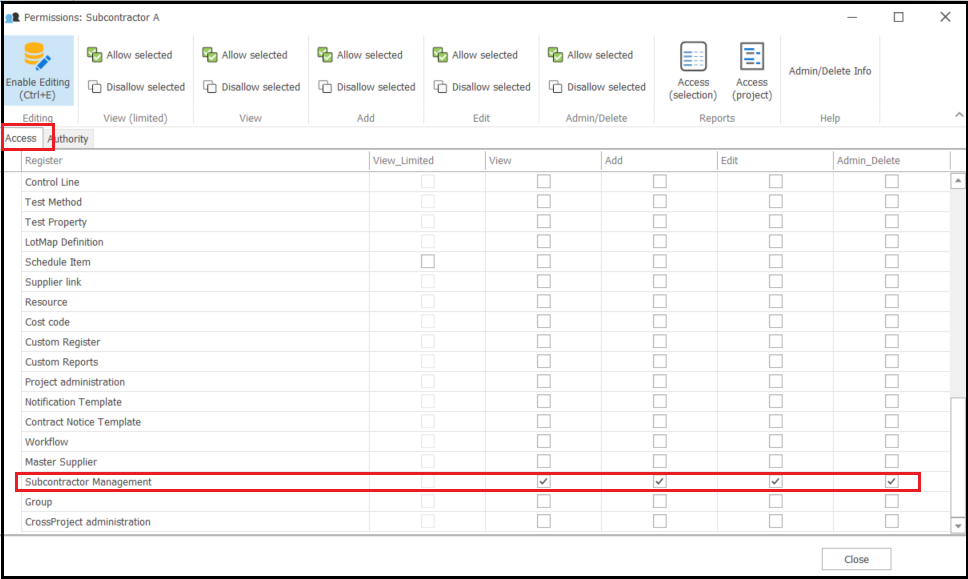Click the scrollbar up arrow
The image size is (968, 579).
958,181
